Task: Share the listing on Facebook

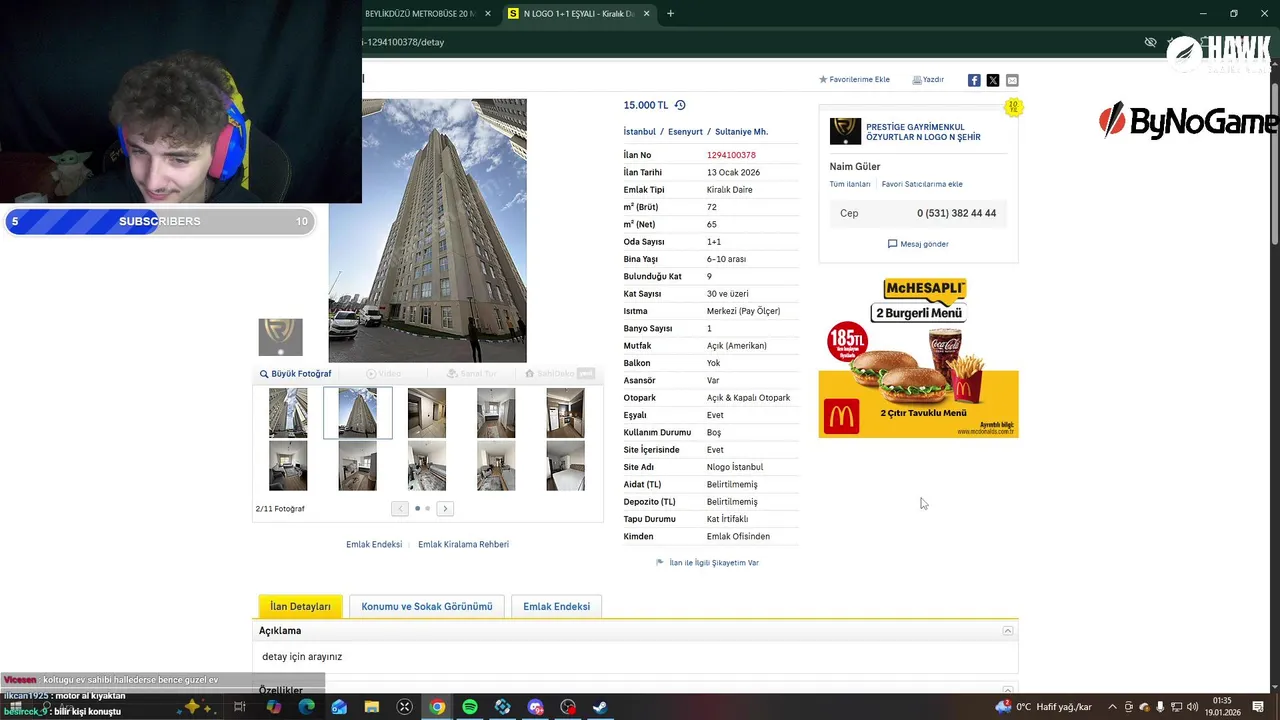Action: click(x=974, y=80)
